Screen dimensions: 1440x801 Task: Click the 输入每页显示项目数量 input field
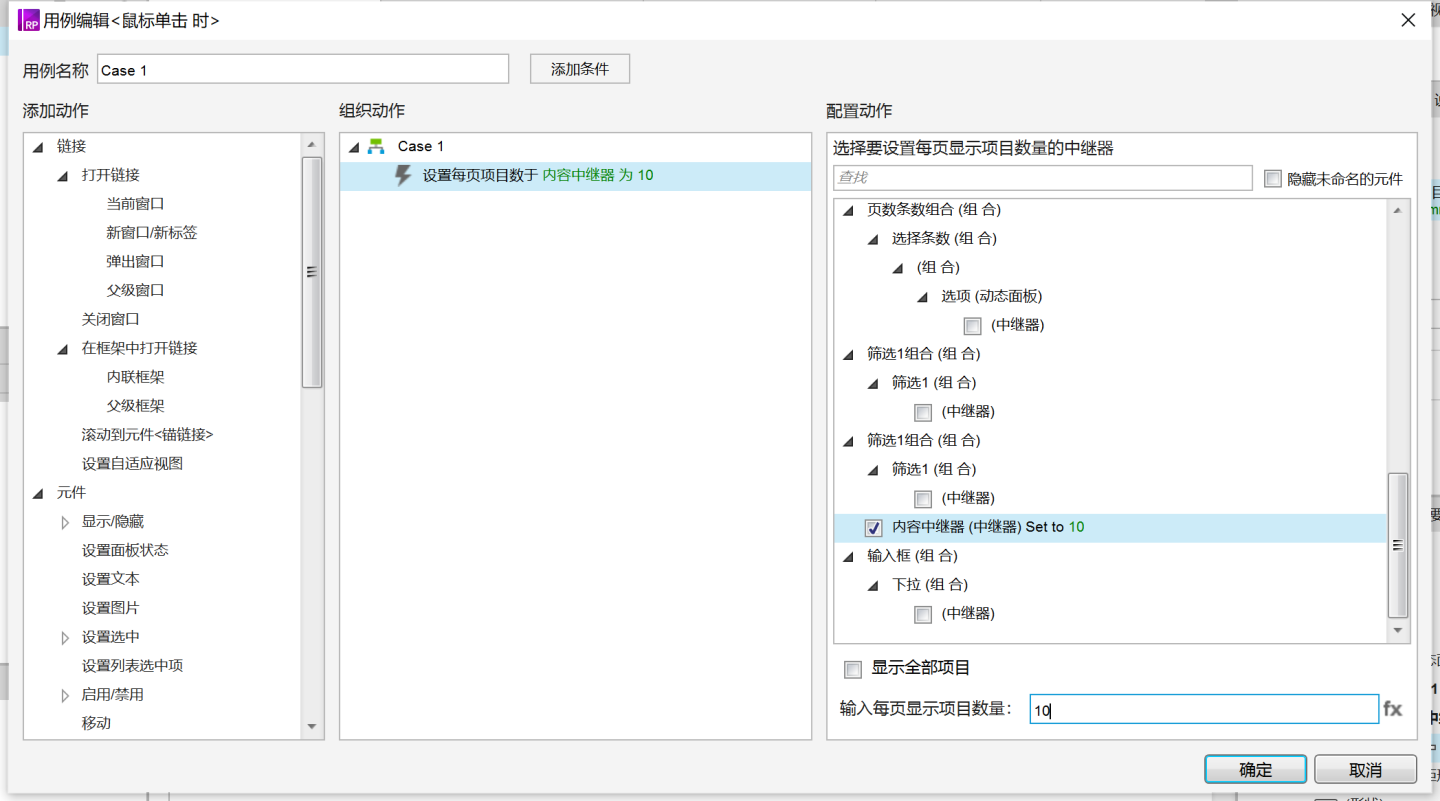click(x=1204, y=710)
